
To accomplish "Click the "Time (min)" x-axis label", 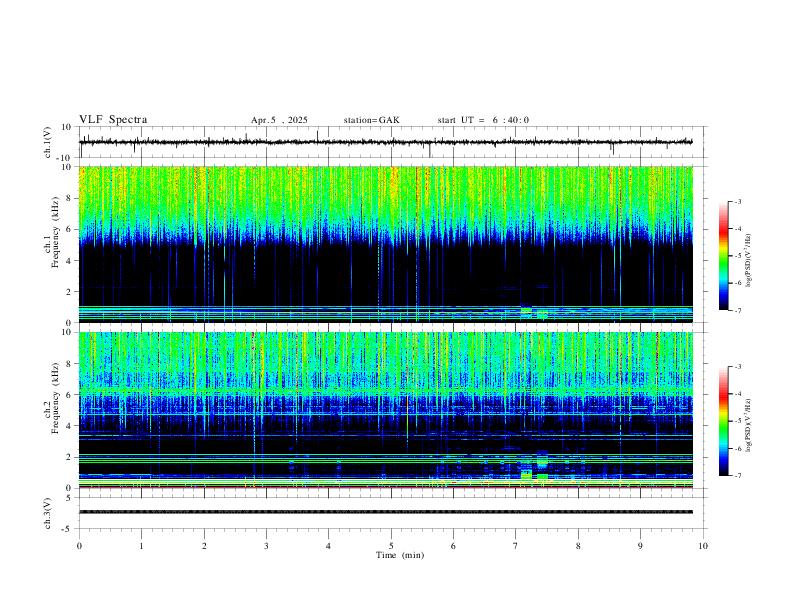I will click(400, 555).
